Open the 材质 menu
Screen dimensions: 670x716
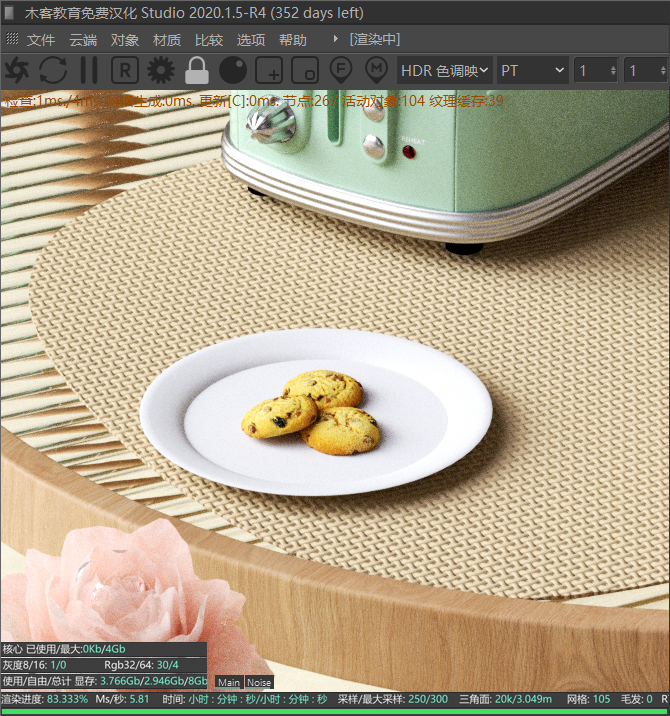point(167,40)
